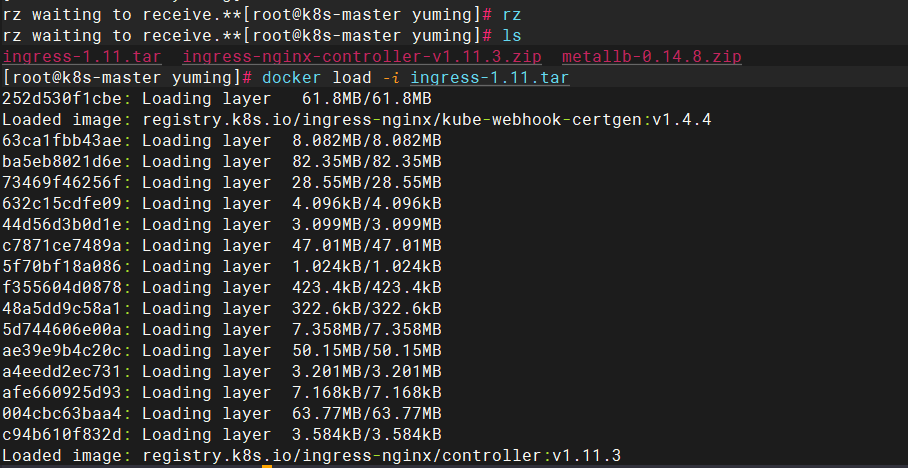Click layer ID 63ca1fbb43ae
Viewport: 908px width, 468px height.
[x=62, y=141]
